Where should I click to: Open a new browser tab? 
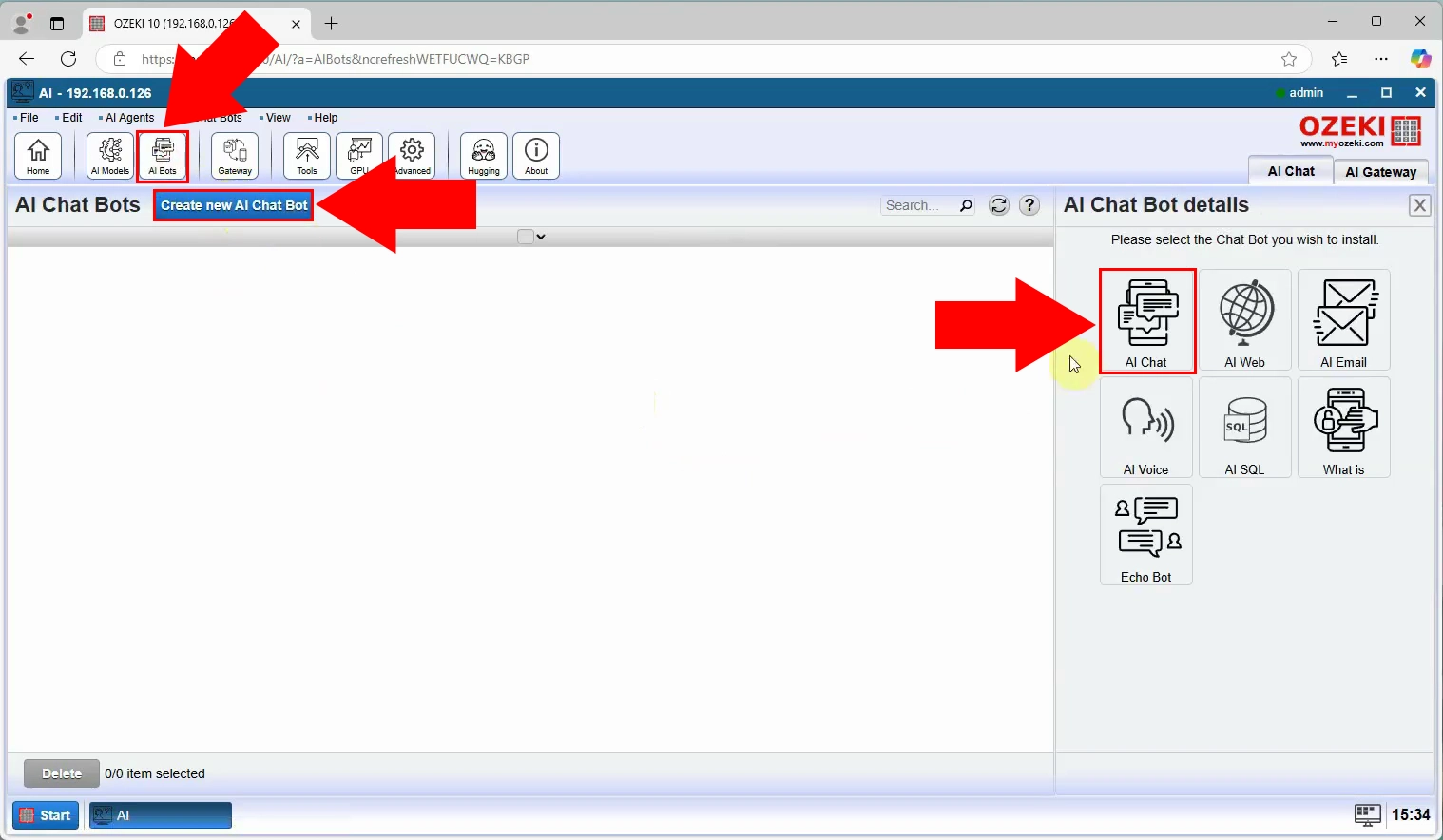[x=331, y=24]
